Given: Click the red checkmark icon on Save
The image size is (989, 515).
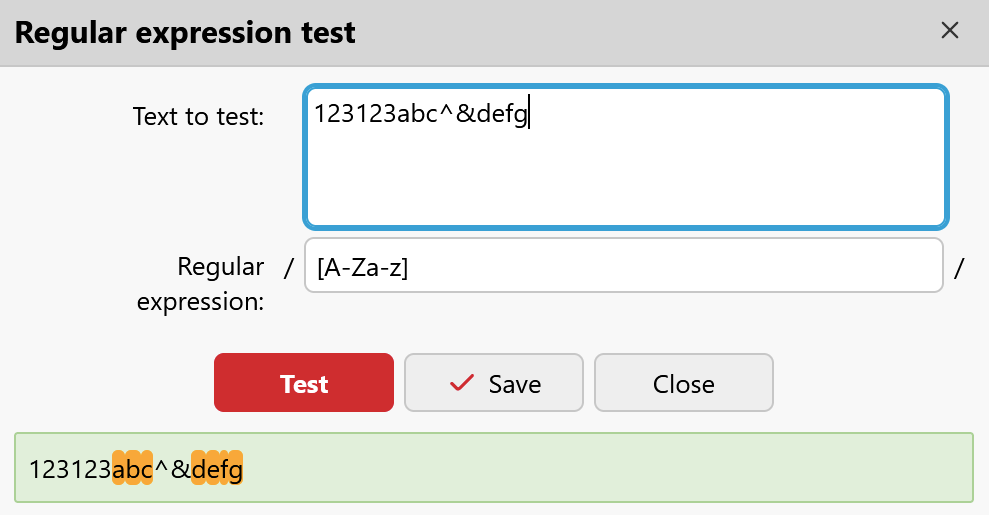Looking at the screenshot, I should click(x=462, y=384).
